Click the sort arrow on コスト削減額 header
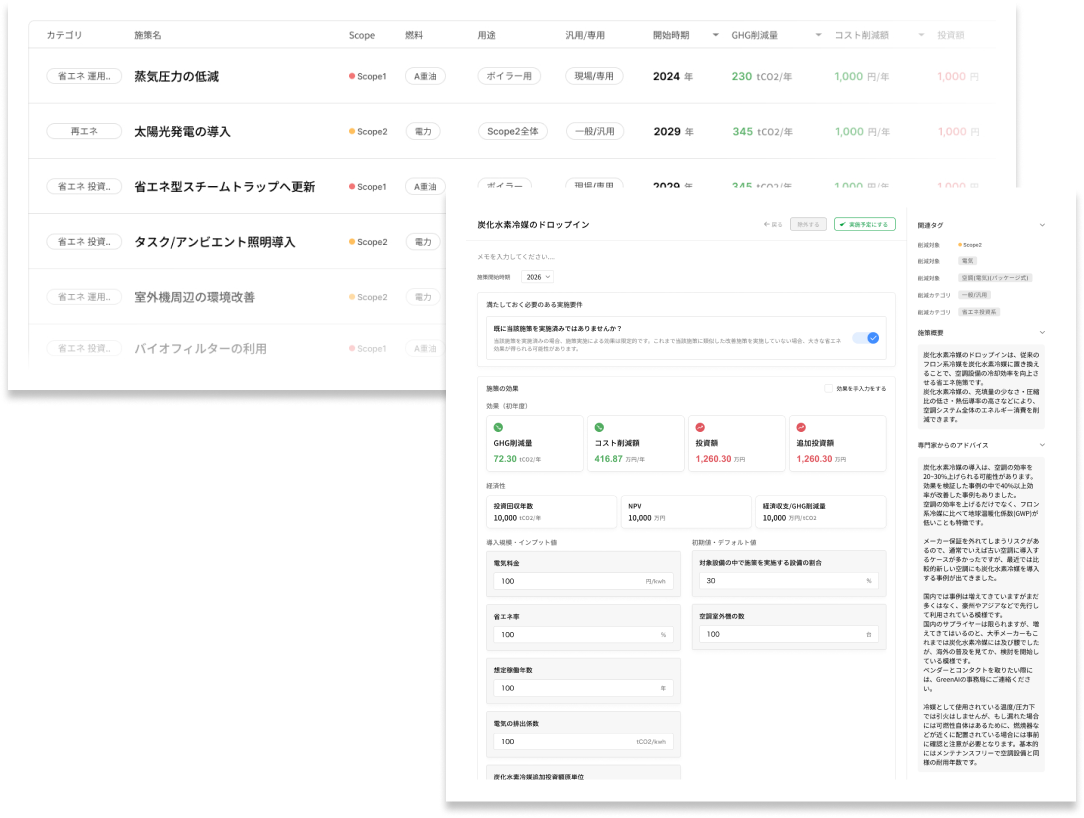1084x818 pixels. click(x=919, y=34)
